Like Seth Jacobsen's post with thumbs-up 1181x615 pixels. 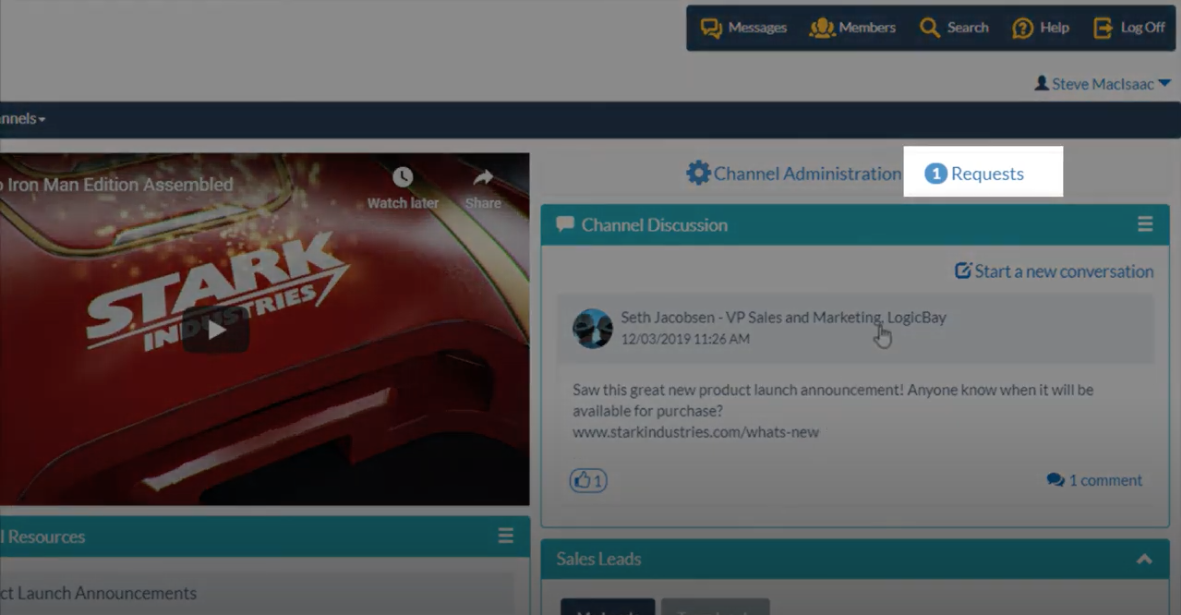coord(588,481)
